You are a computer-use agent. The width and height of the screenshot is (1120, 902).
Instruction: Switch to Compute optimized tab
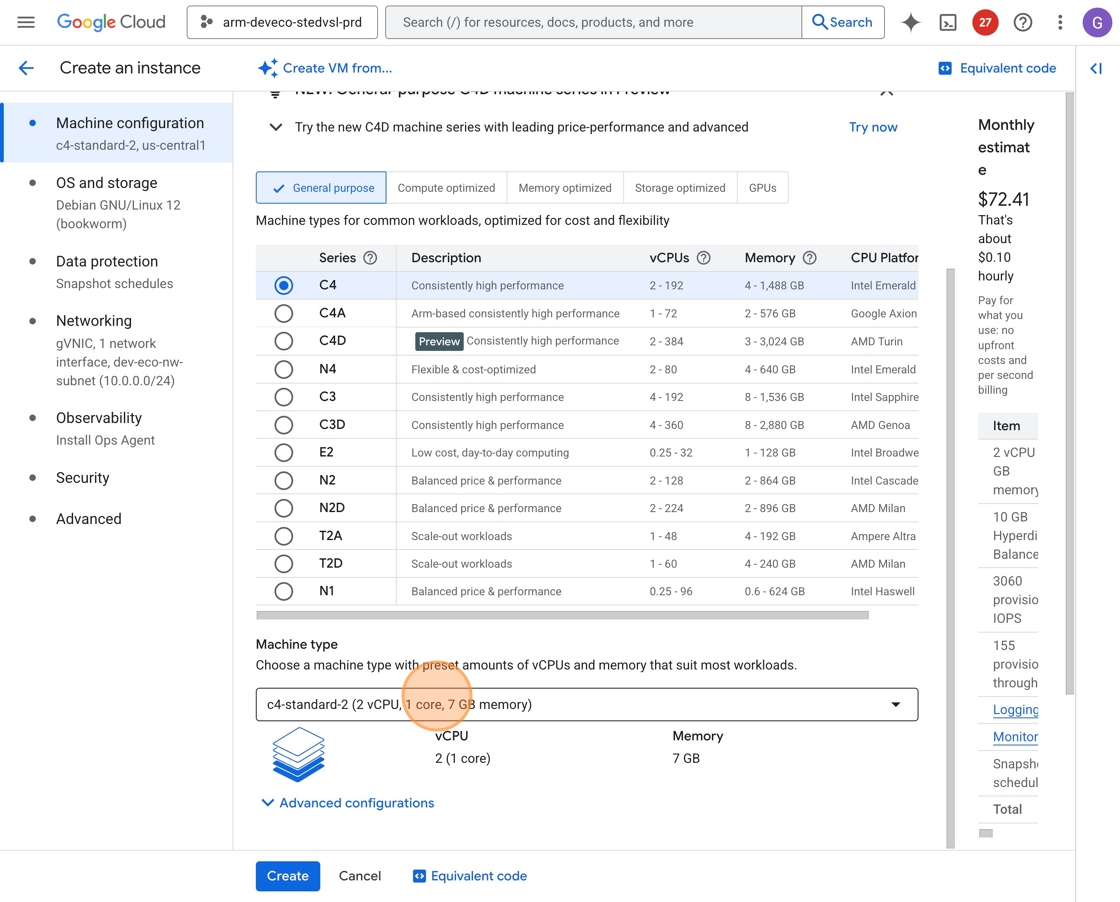[446, 188]
